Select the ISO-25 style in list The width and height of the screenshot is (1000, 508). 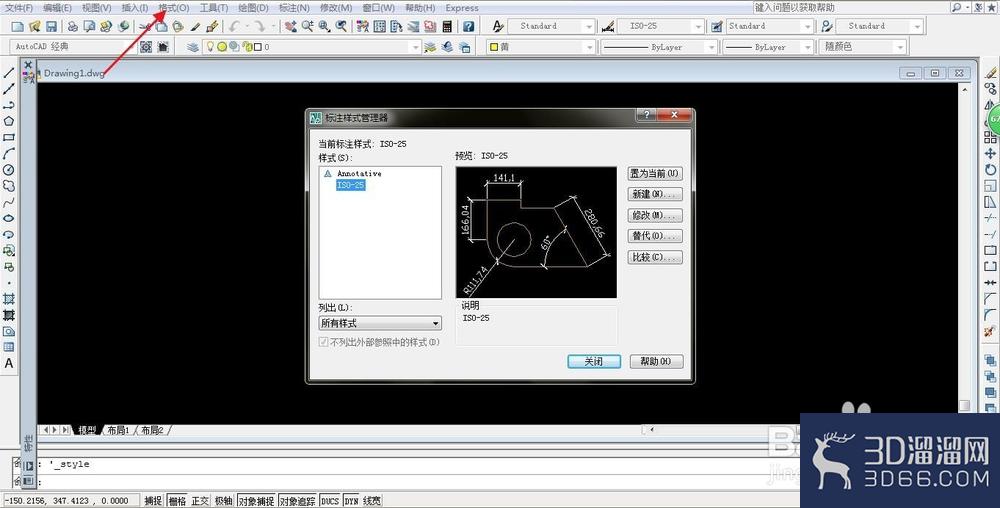(351, 185)
